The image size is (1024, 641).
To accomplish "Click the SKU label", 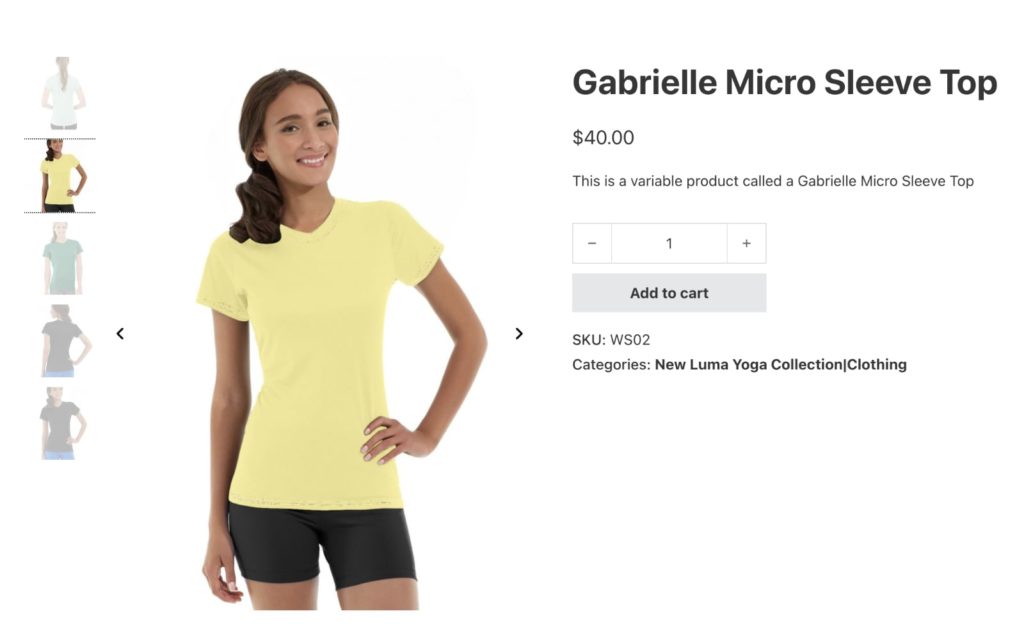I will point(589,339).
